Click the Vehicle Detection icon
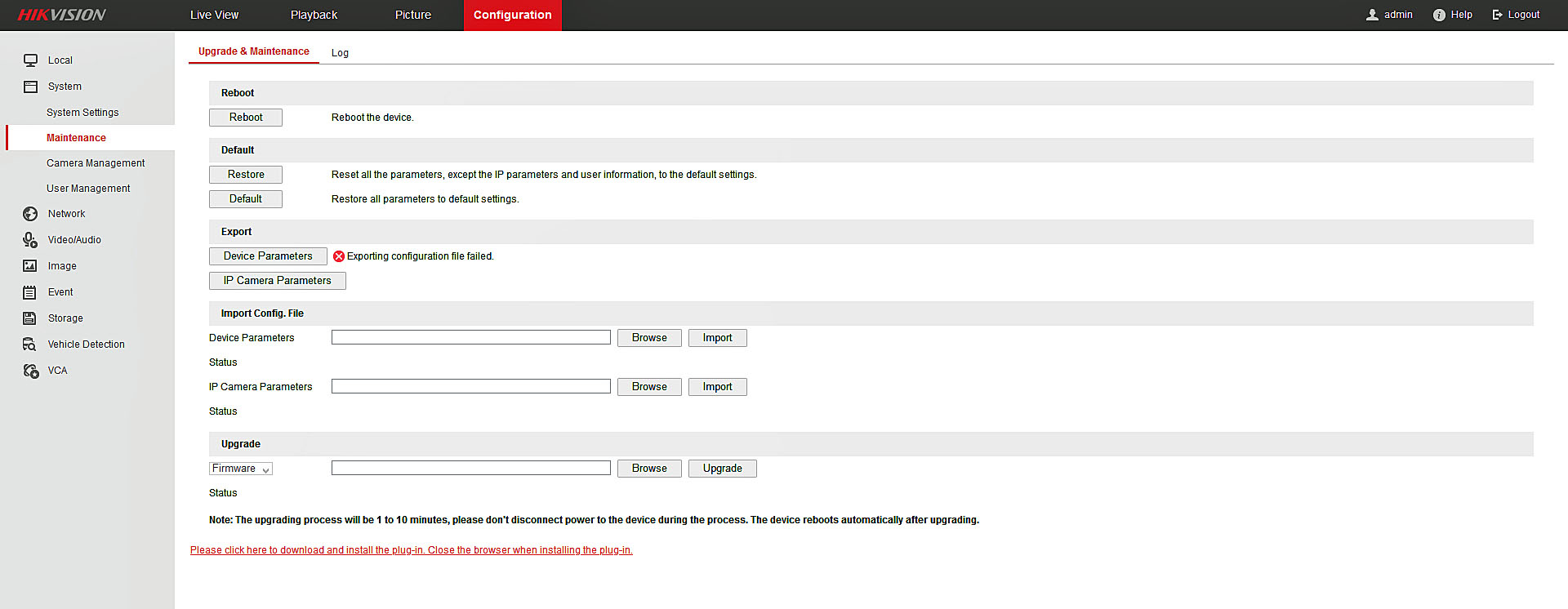Screen dimensions: 1568x609 coord(30,345)
